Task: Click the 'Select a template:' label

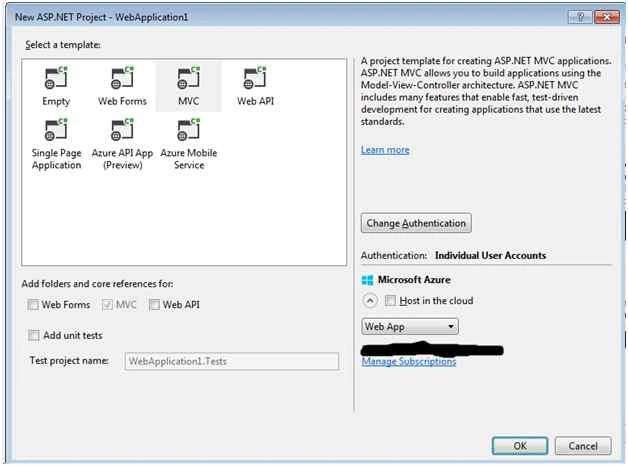Action: [x=62, y=44]
